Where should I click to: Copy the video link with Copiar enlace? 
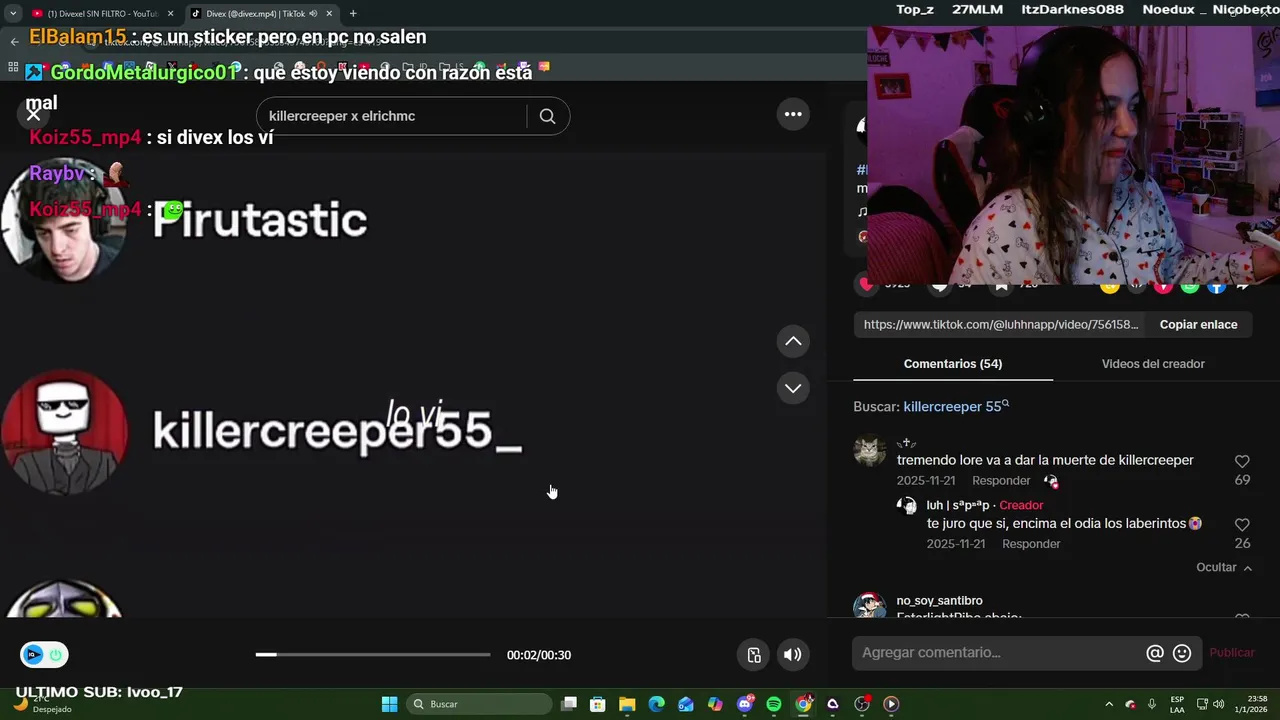pyautogui.click(x=1198, y=324)
